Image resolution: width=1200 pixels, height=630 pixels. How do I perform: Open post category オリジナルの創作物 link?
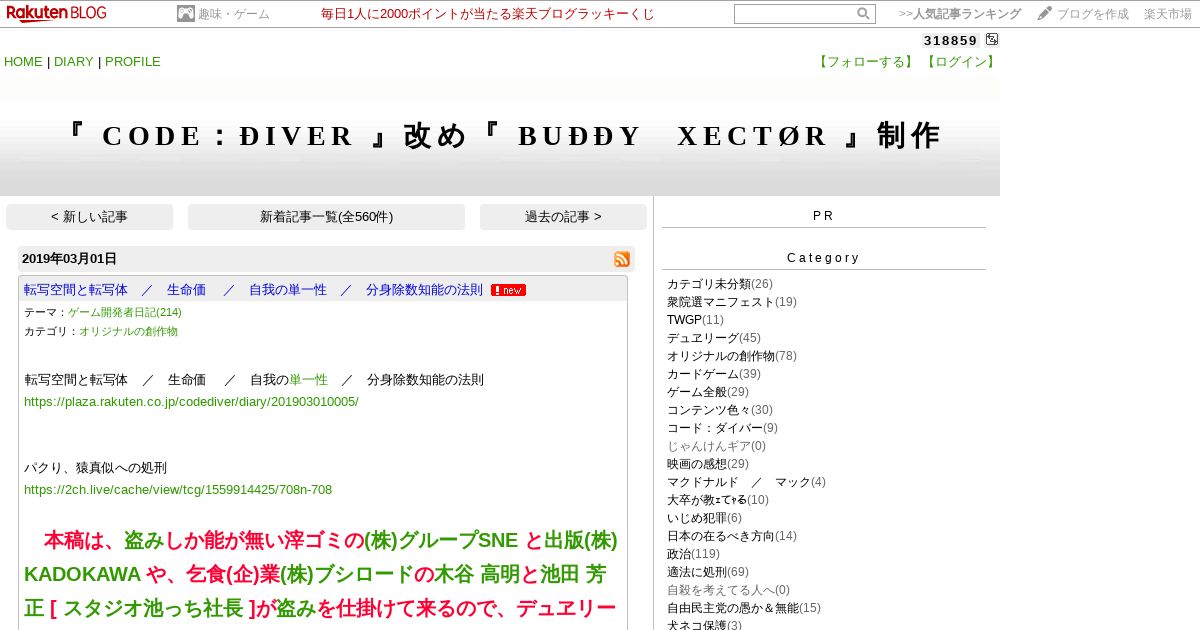pos(128,331)
